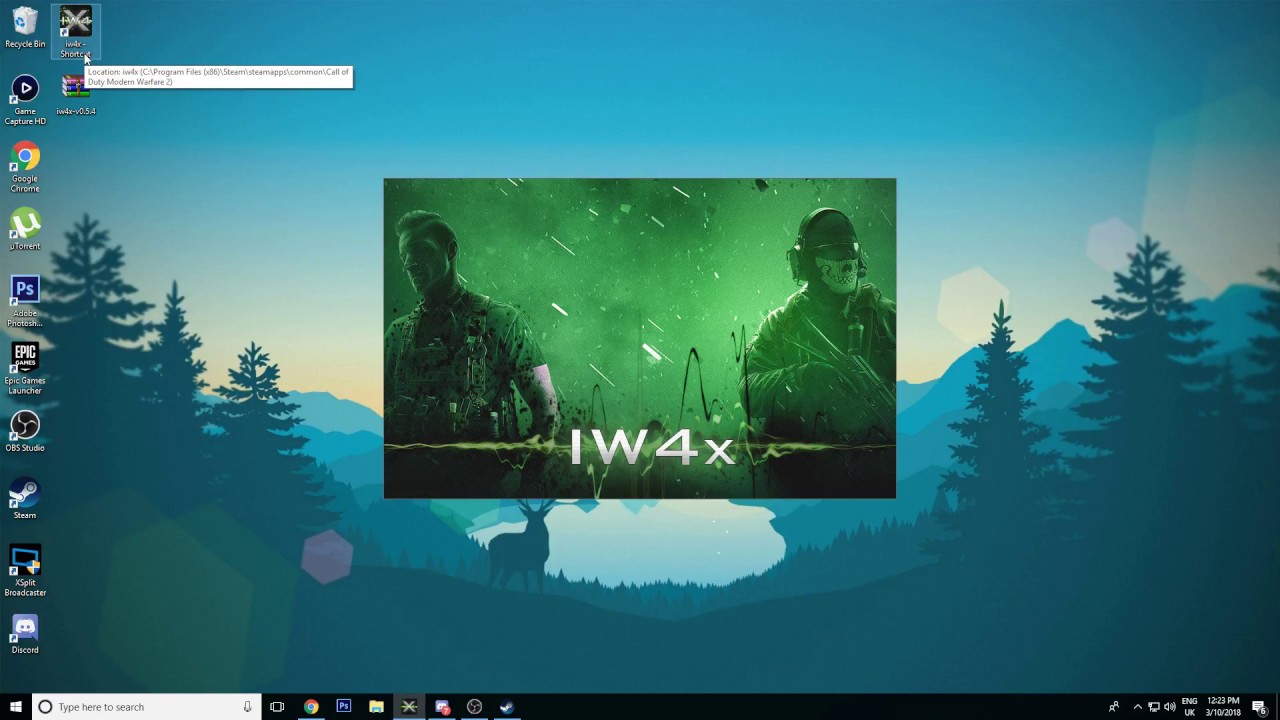Click the 'Type here to search' field

147,707
